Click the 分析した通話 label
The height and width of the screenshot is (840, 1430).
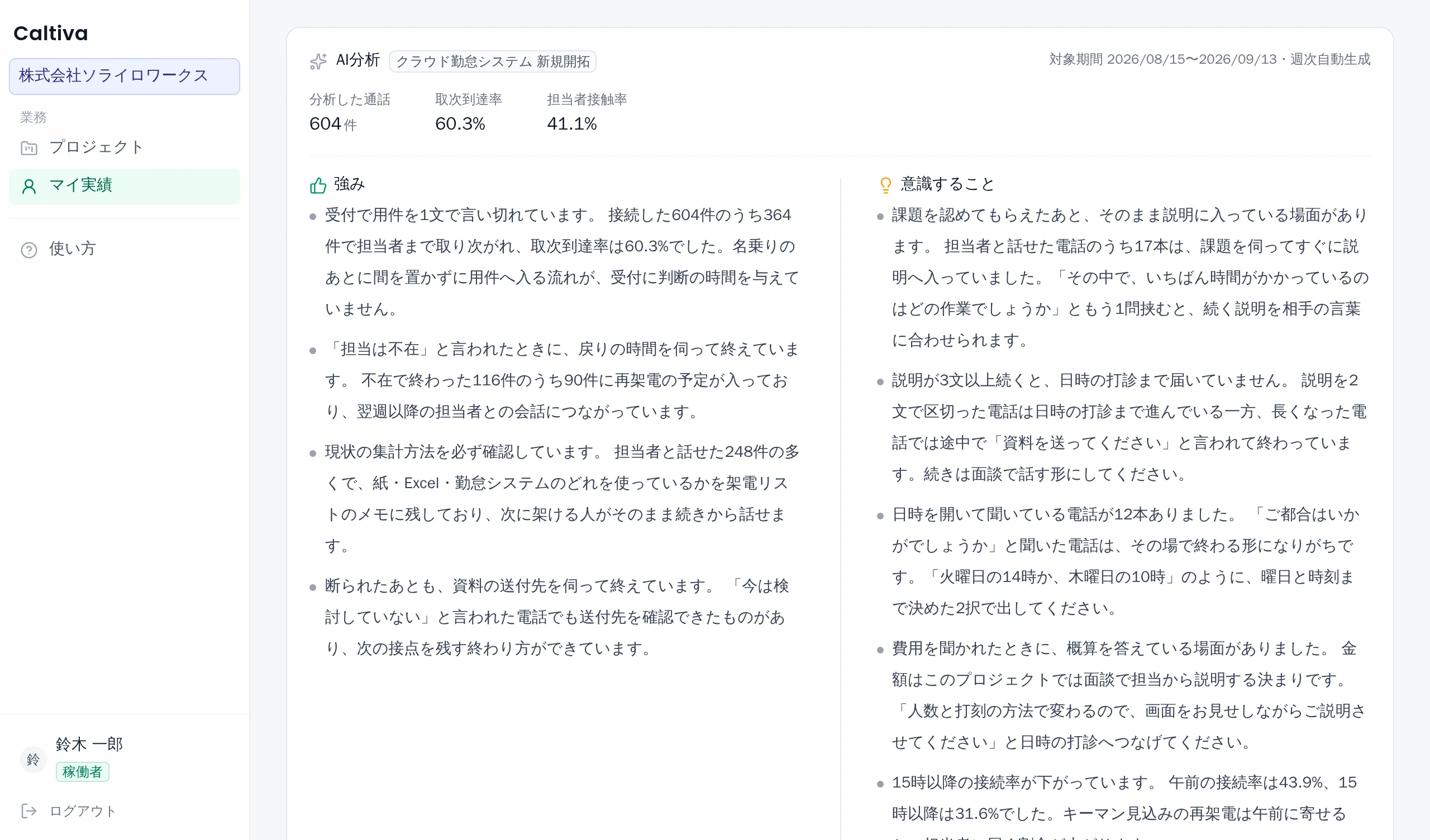click(350, 99)
